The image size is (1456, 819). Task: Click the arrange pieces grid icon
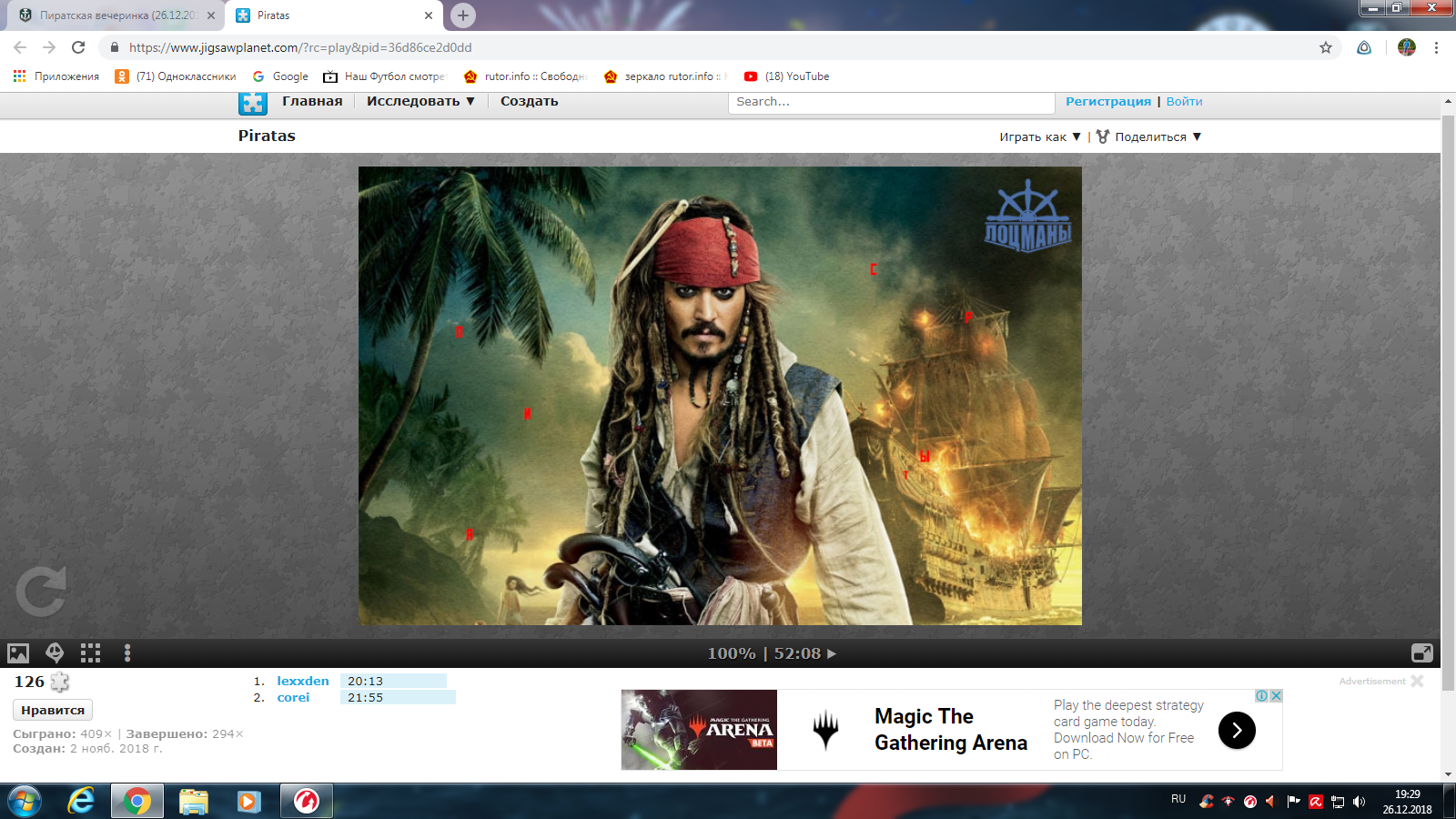pos(90,652)
